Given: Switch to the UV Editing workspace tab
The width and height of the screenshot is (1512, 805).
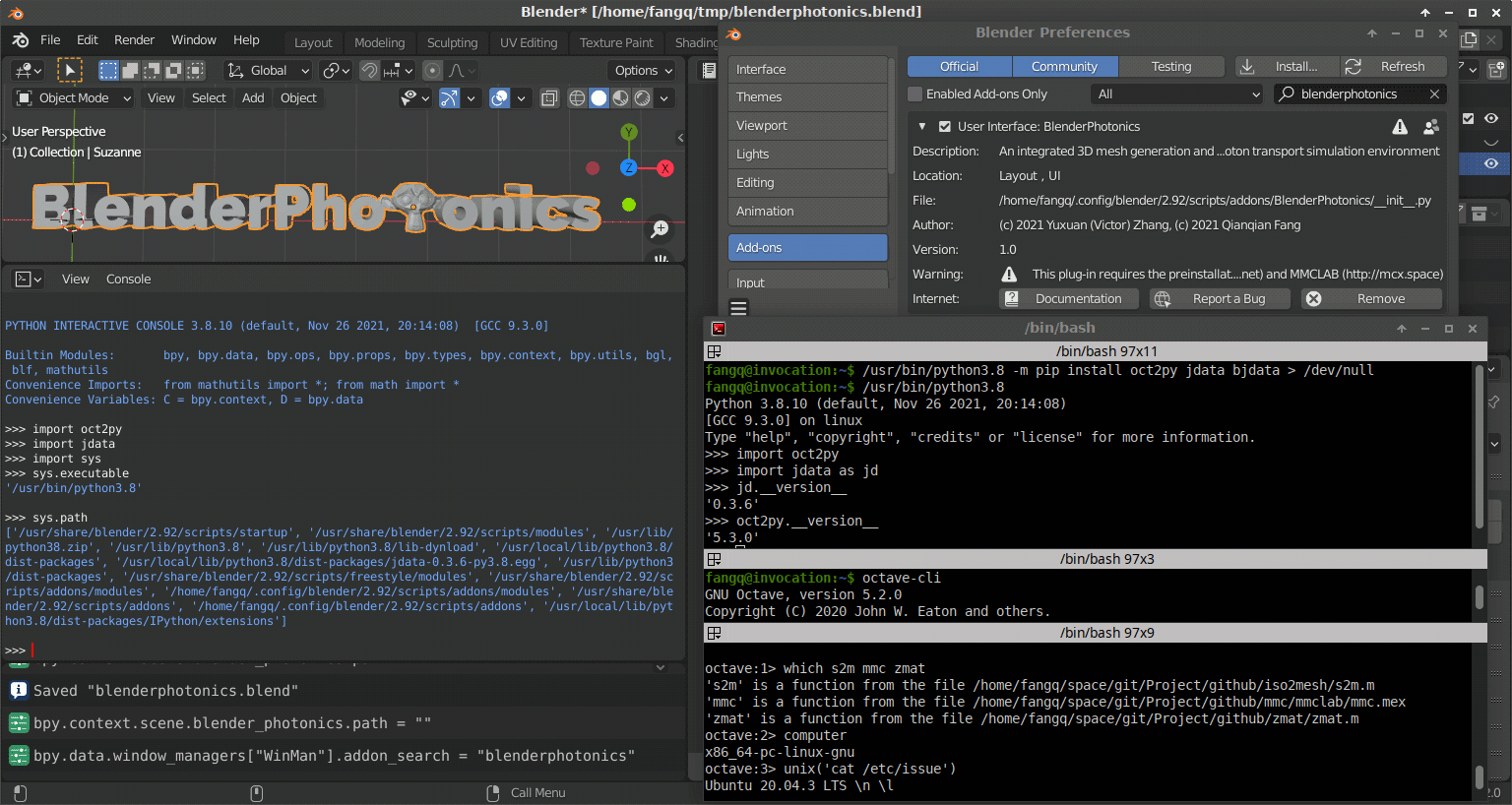Looking at the screenshot, I should tap(529, 42).
